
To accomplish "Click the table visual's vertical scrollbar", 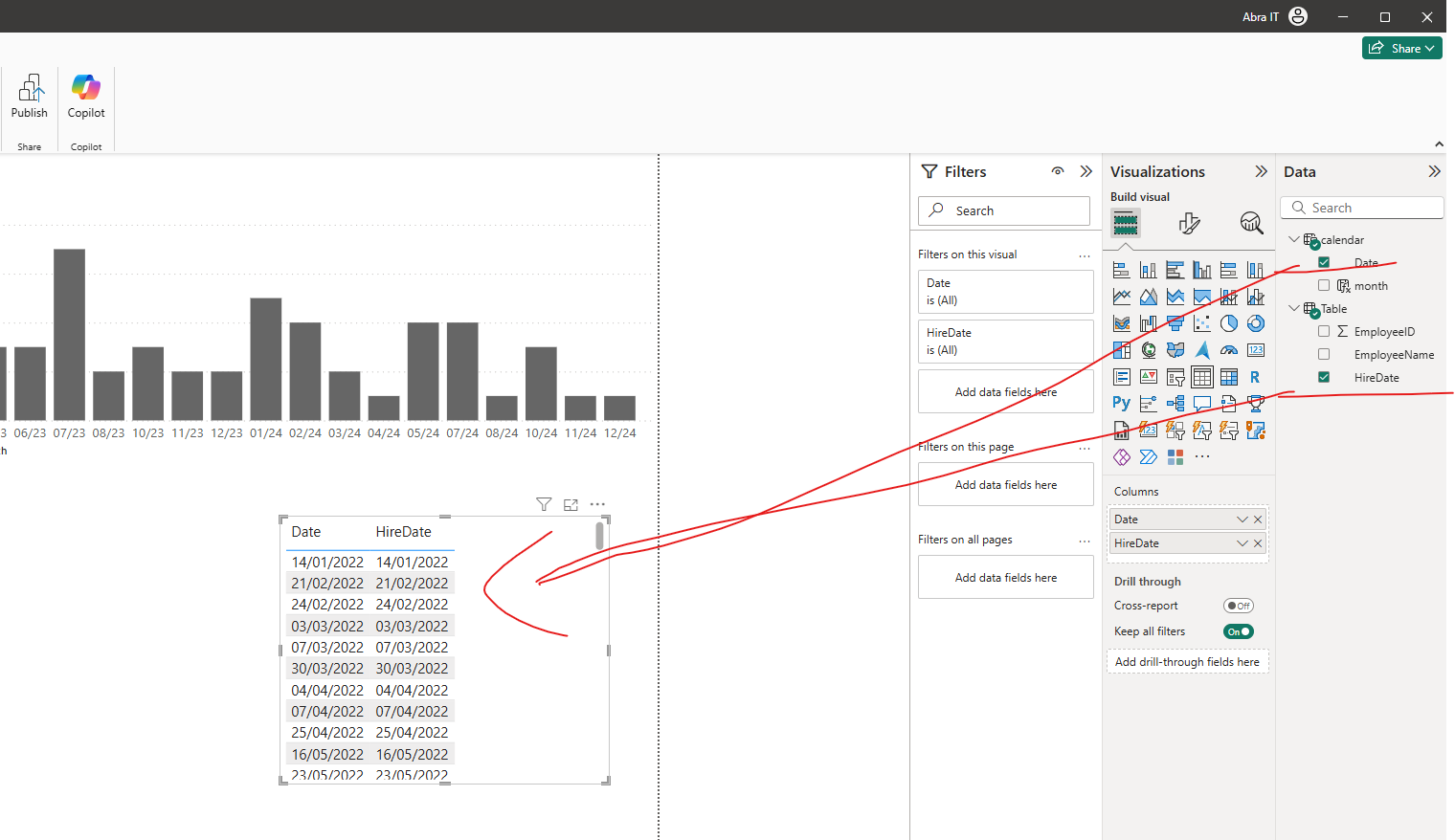I will [599, 536].
